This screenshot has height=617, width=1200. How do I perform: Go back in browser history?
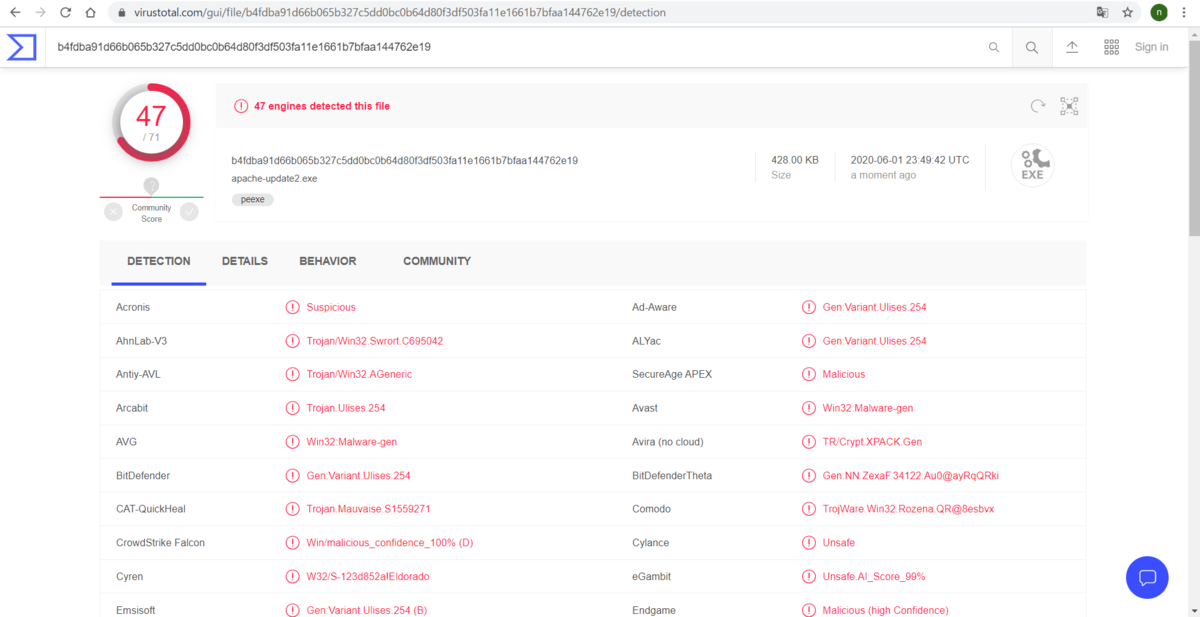15,13
